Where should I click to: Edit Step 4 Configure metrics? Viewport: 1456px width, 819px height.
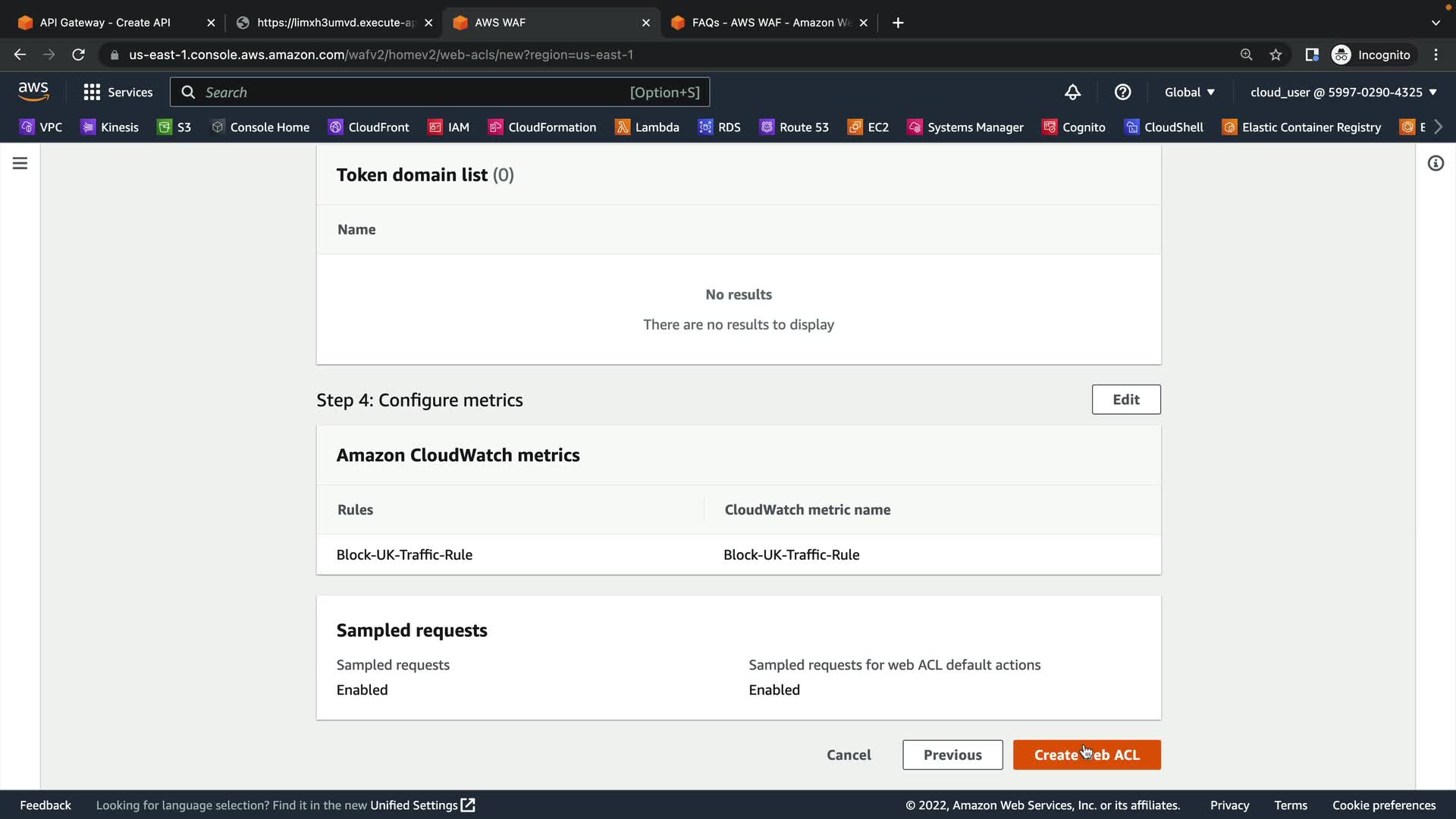pos(1125,400)
